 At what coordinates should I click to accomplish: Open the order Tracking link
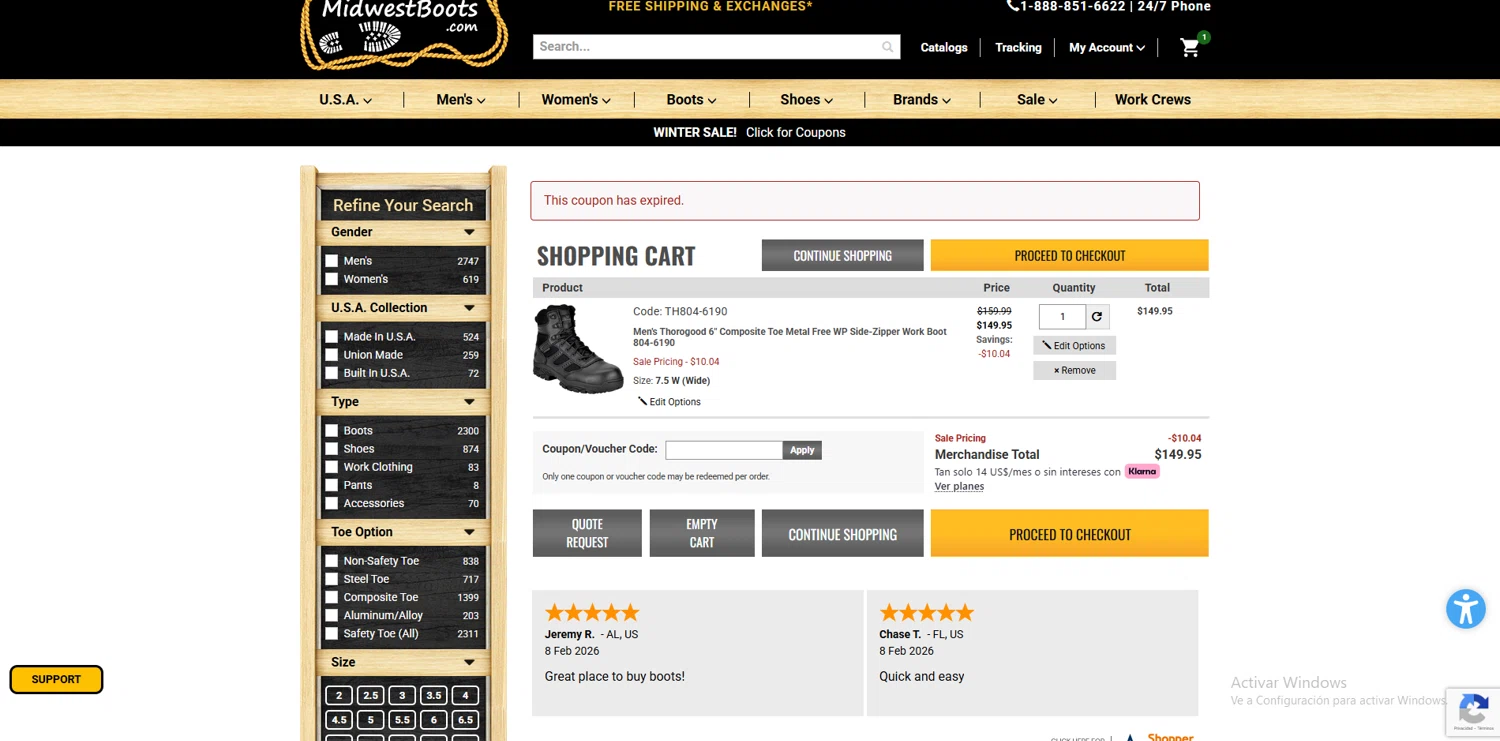[1018, 47]
